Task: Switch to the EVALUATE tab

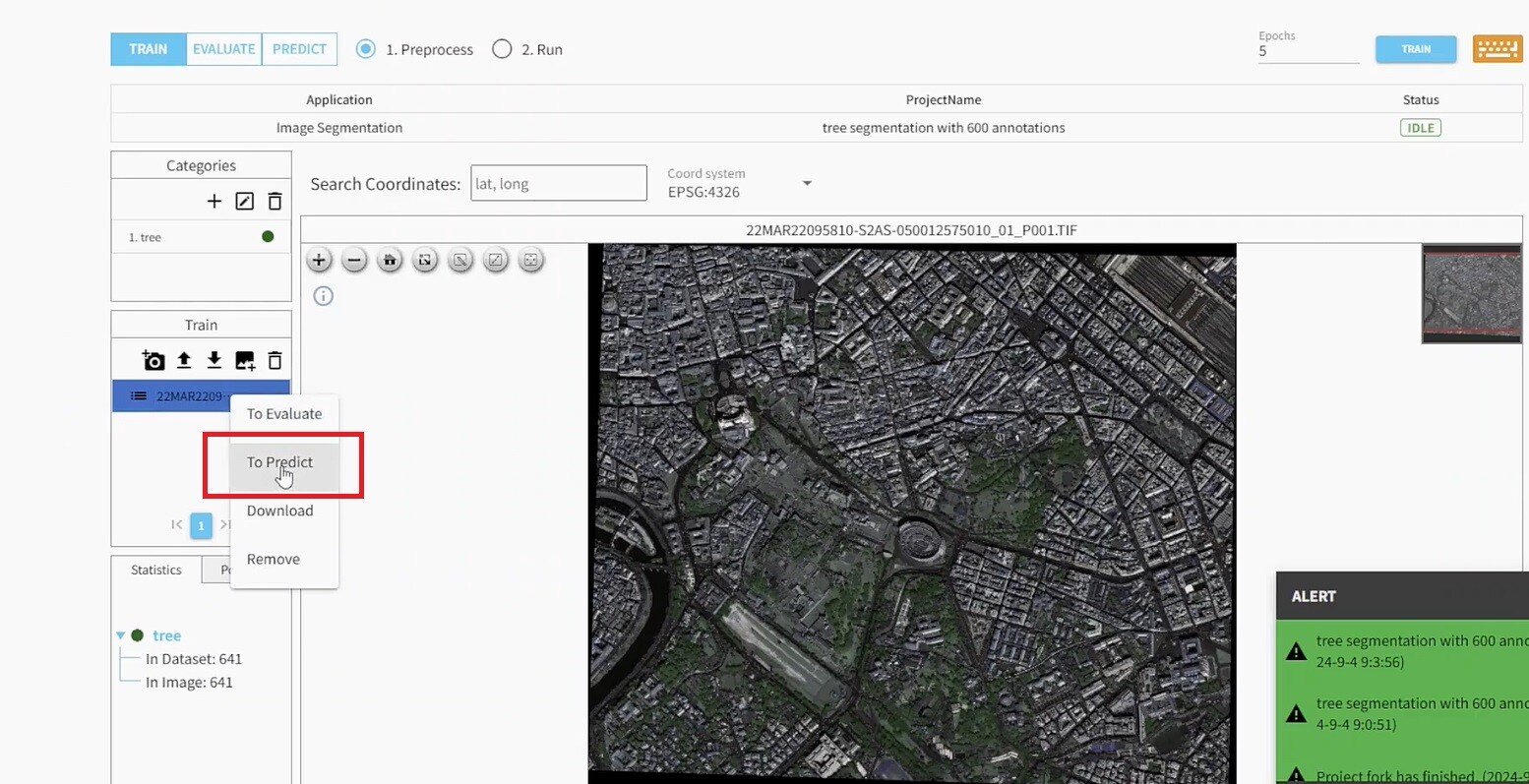Action: coord(223,47)
